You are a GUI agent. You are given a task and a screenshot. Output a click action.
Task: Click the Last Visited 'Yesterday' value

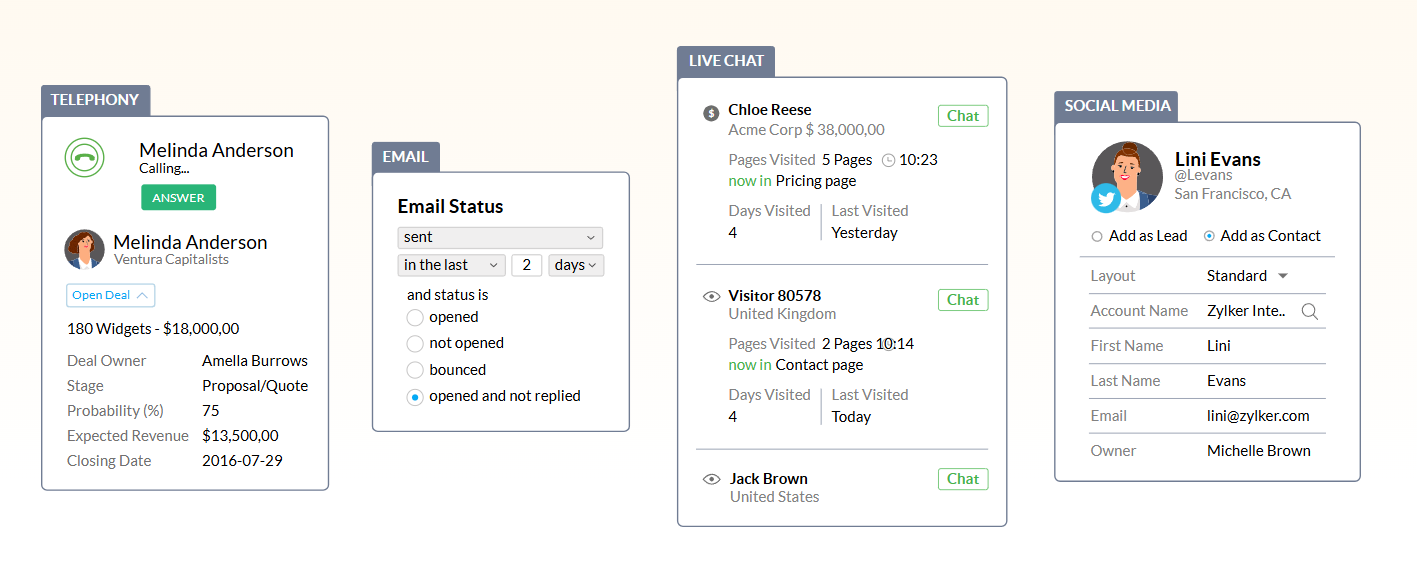[x=865, y=233]
